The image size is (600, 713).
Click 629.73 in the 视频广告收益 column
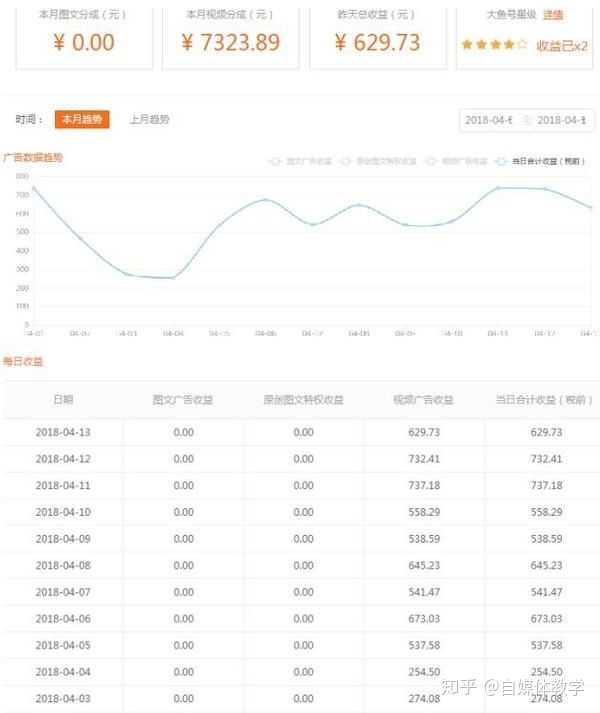coord(424,432)
